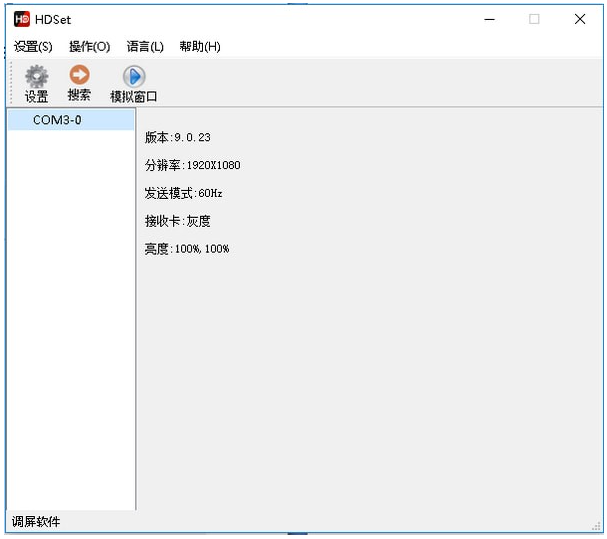The image size is (607, 539).
Task: Click the resize grip in status bar corner
Action: tap(596, 526)
